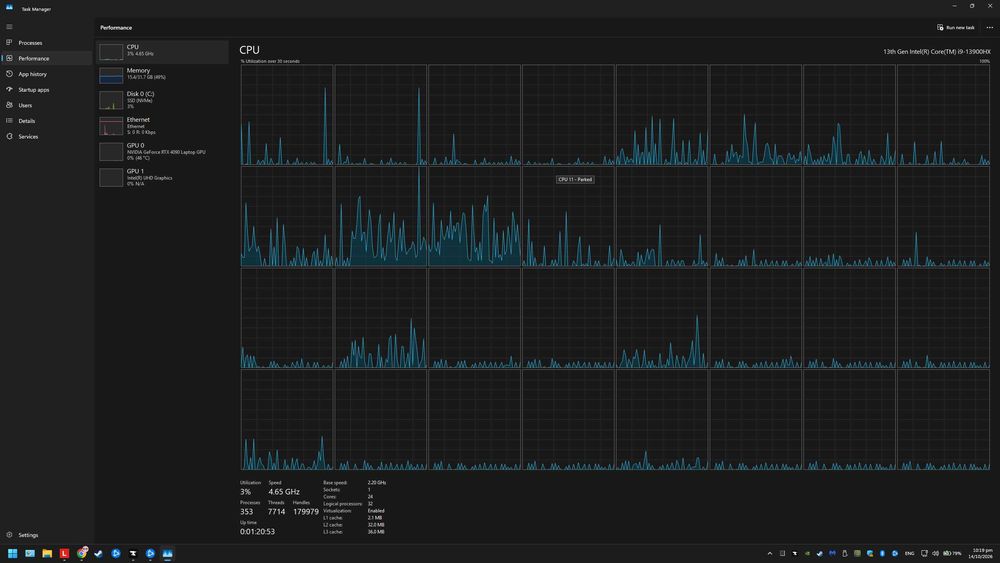Click the Processes count 353
The height and width of the screenshot is (563, 1000).
tap(247, 511)
